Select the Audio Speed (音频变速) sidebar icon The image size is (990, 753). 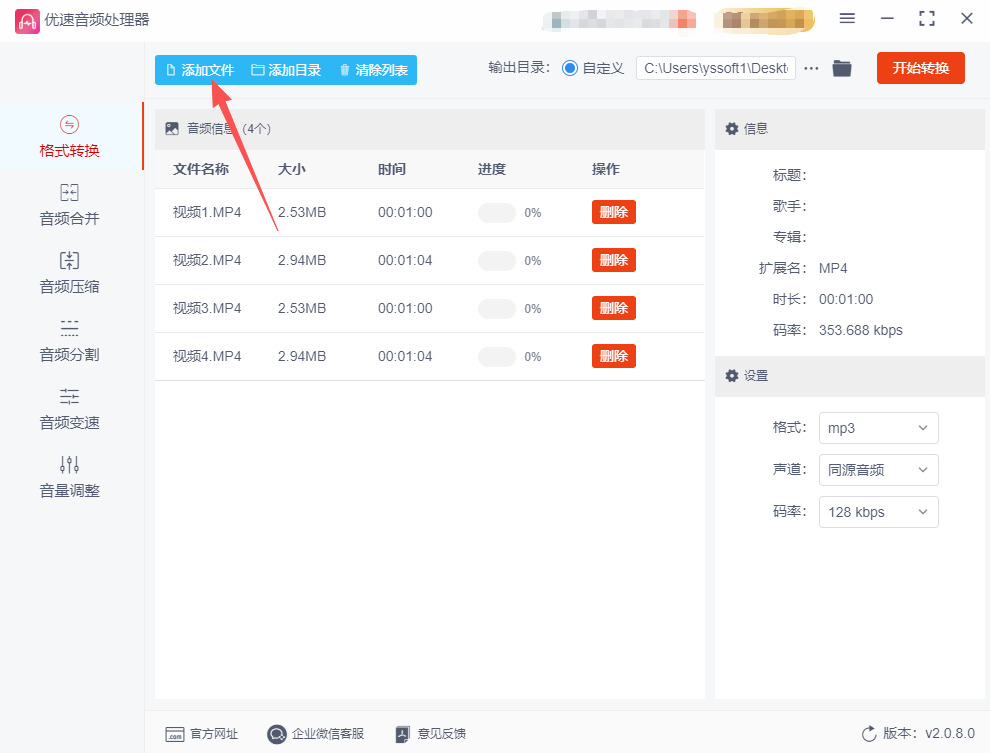pyautogui.click(x=69, y=397)
